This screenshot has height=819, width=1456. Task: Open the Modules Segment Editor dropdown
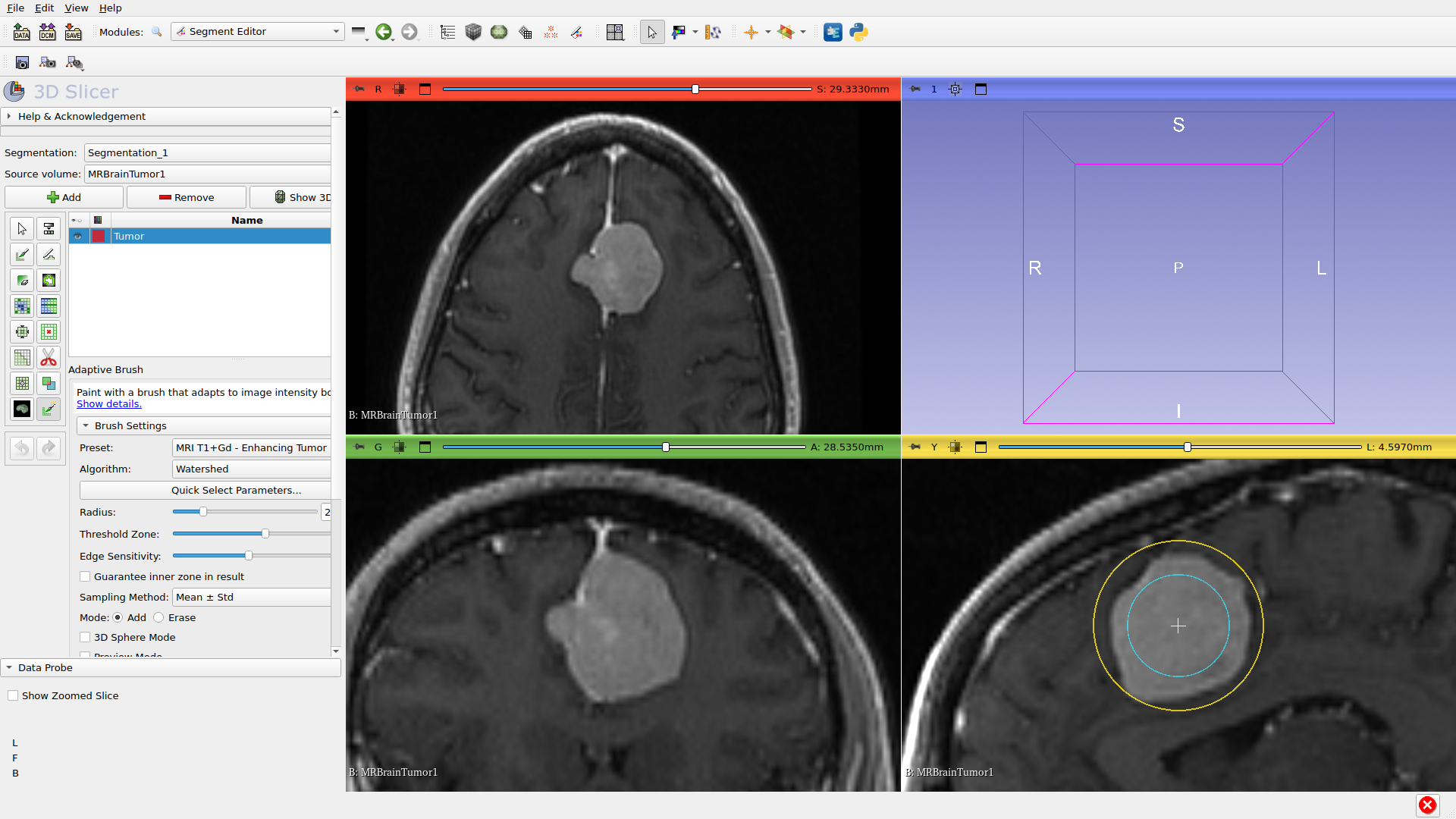258,32
